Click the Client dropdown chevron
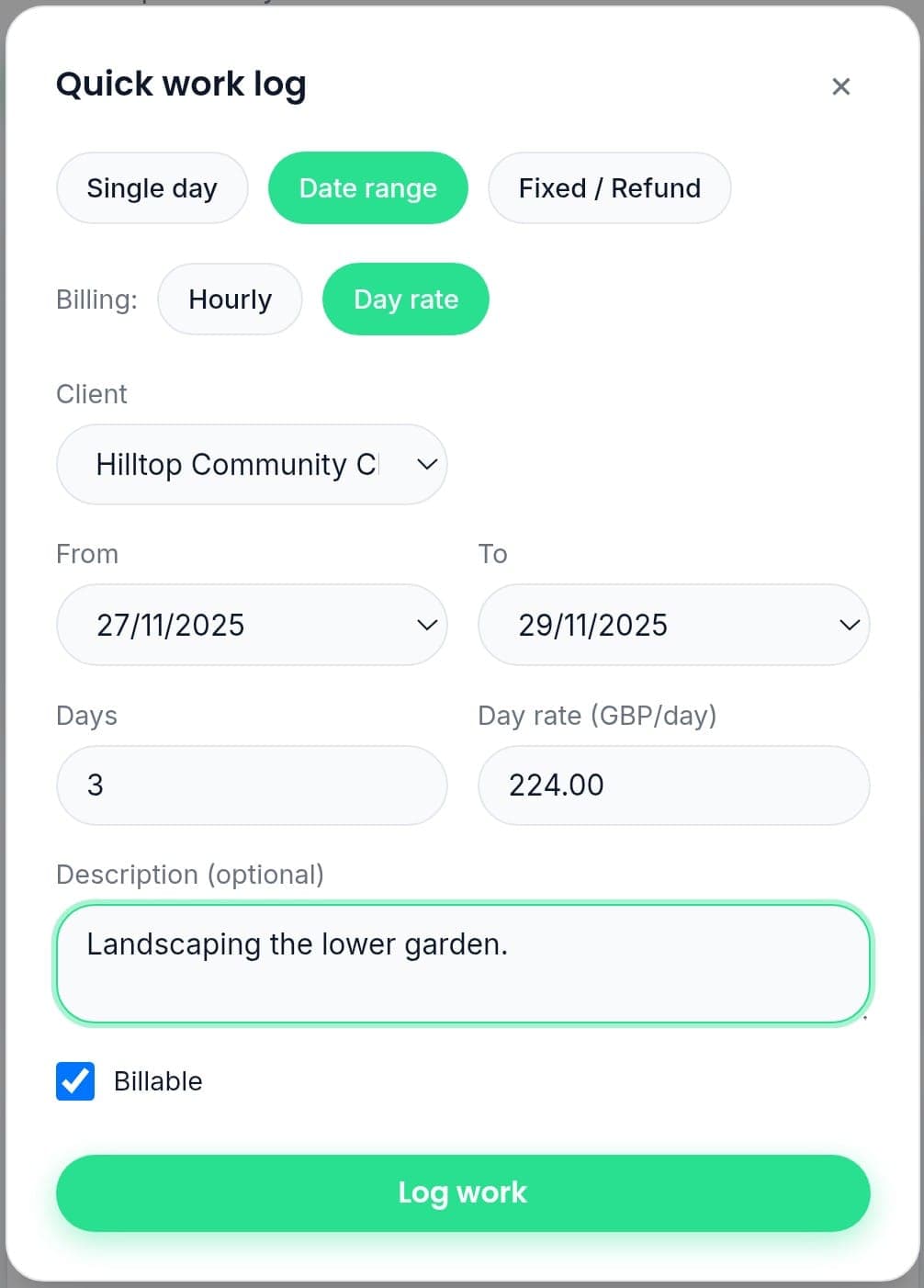The height and width of the screenshot is (1288, 924). 425,464
